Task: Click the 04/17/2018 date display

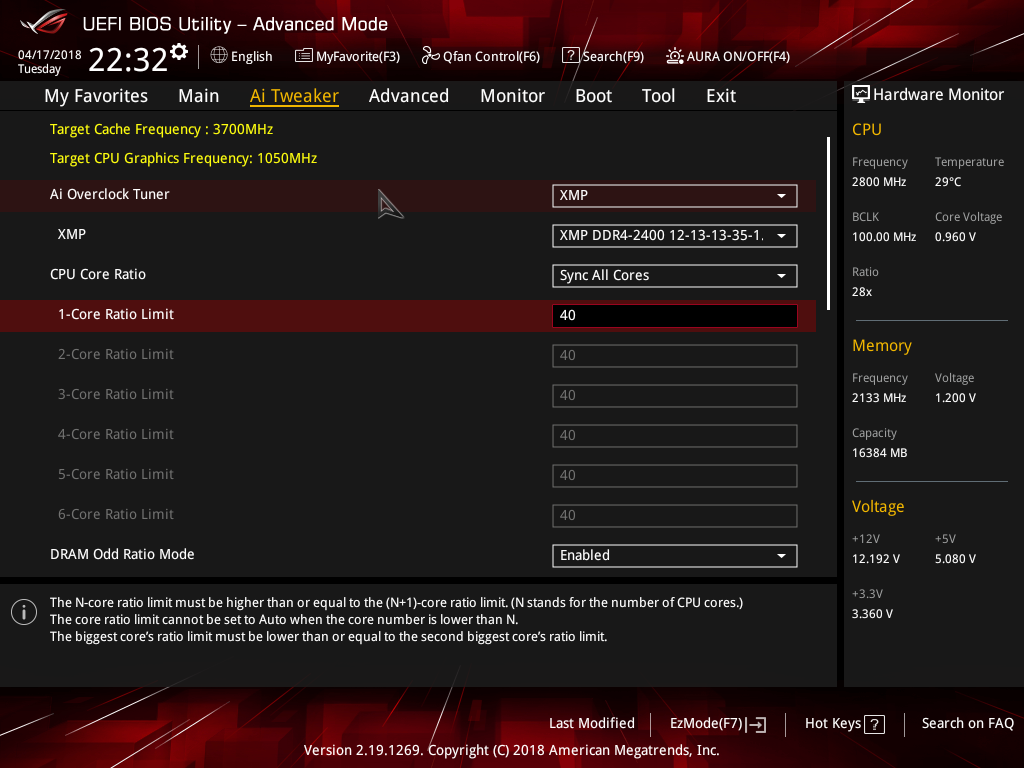Action: point(50,55)
